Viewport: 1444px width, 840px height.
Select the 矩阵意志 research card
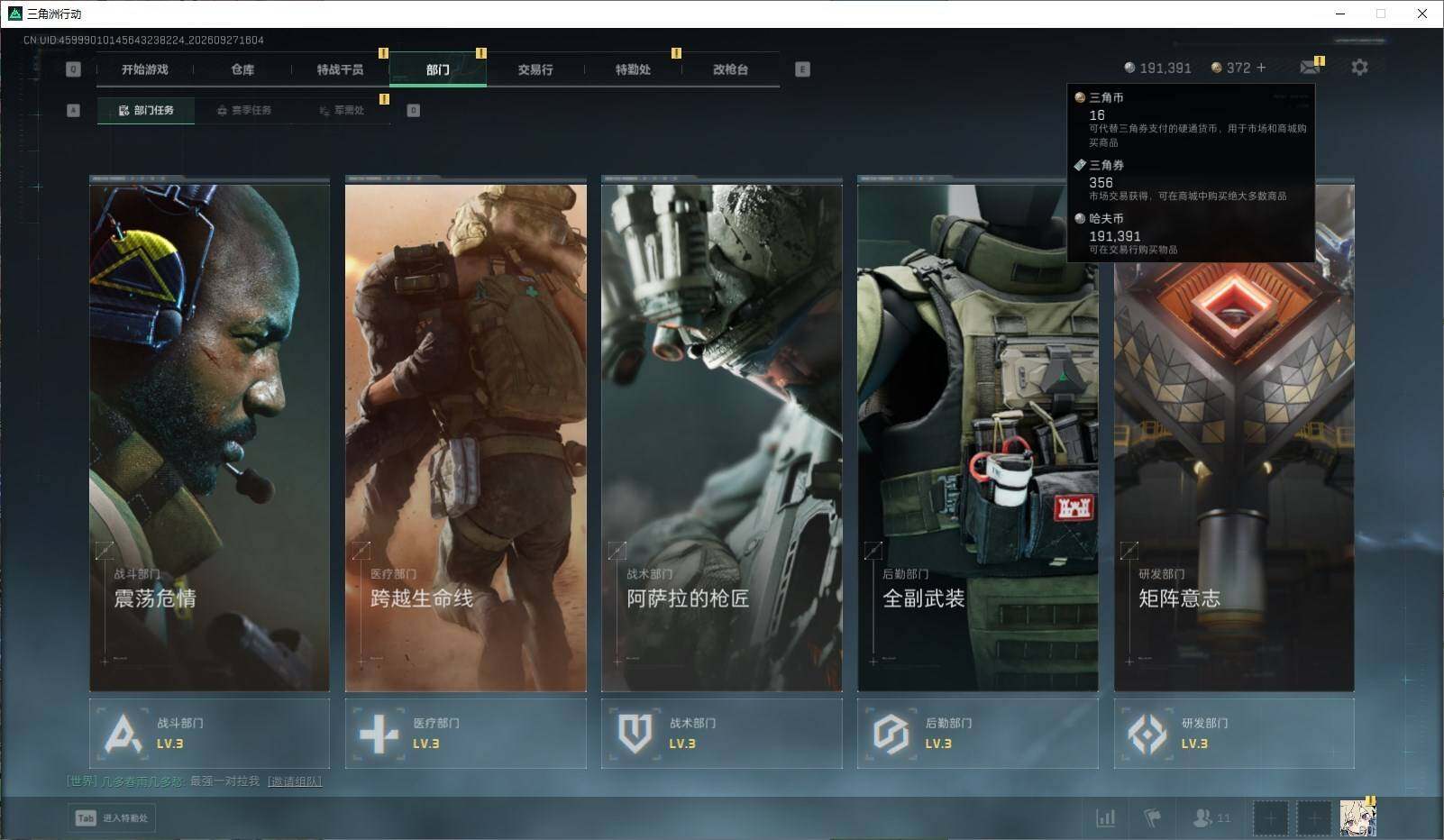[1234, 434]
